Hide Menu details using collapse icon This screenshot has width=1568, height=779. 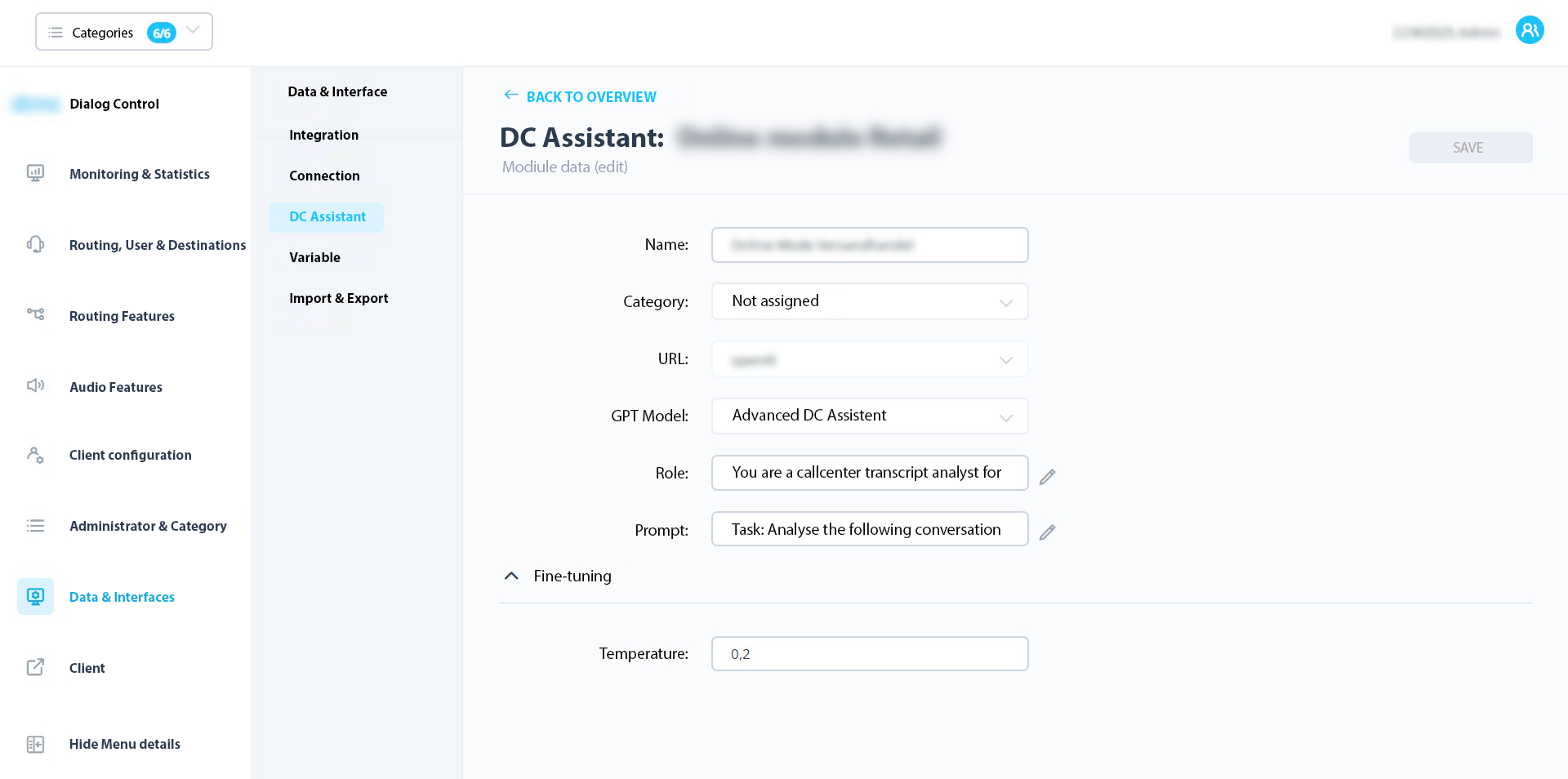[35, 744]
